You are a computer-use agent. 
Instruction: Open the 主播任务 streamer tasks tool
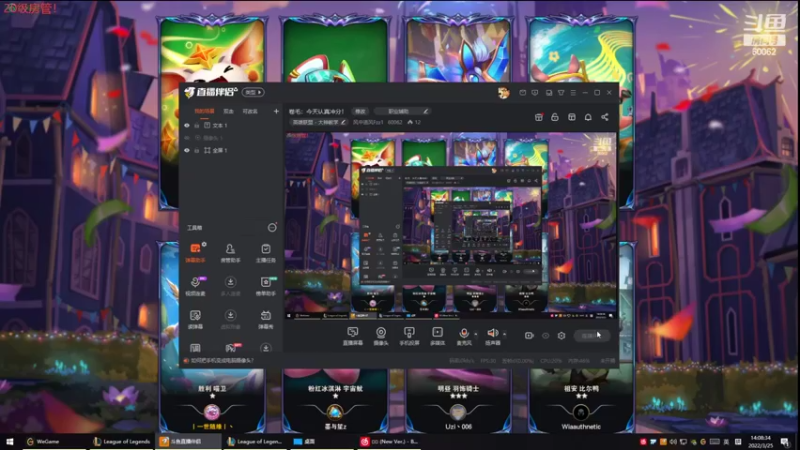click(x=265, y=253)
